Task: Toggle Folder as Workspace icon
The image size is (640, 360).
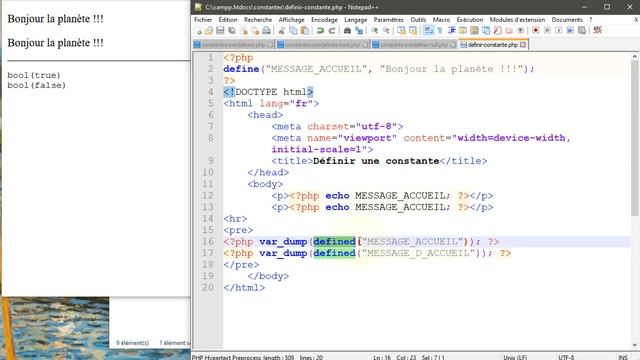Action: click(x=509, y=31)
